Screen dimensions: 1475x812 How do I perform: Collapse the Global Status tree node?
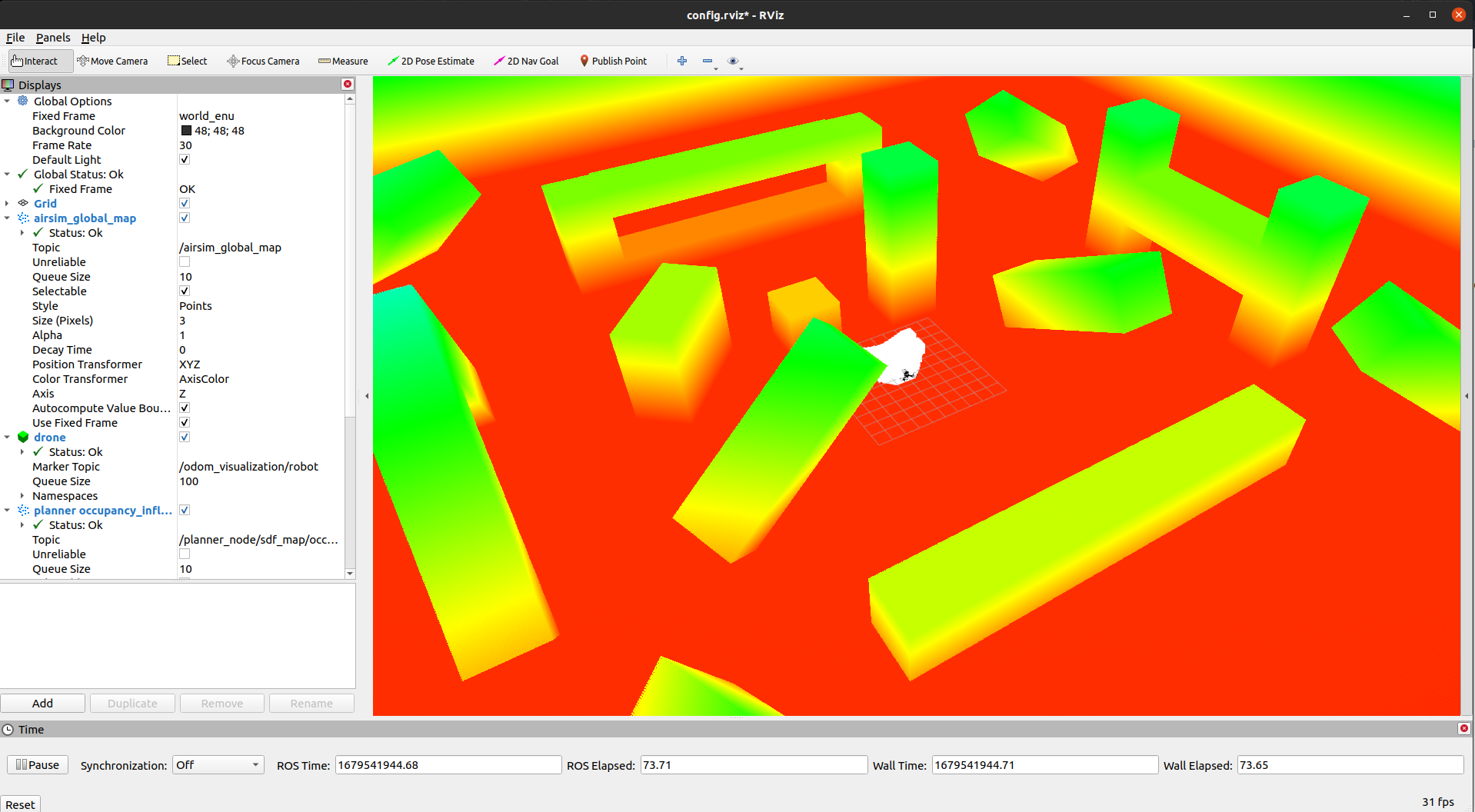[x=7, y=174]
